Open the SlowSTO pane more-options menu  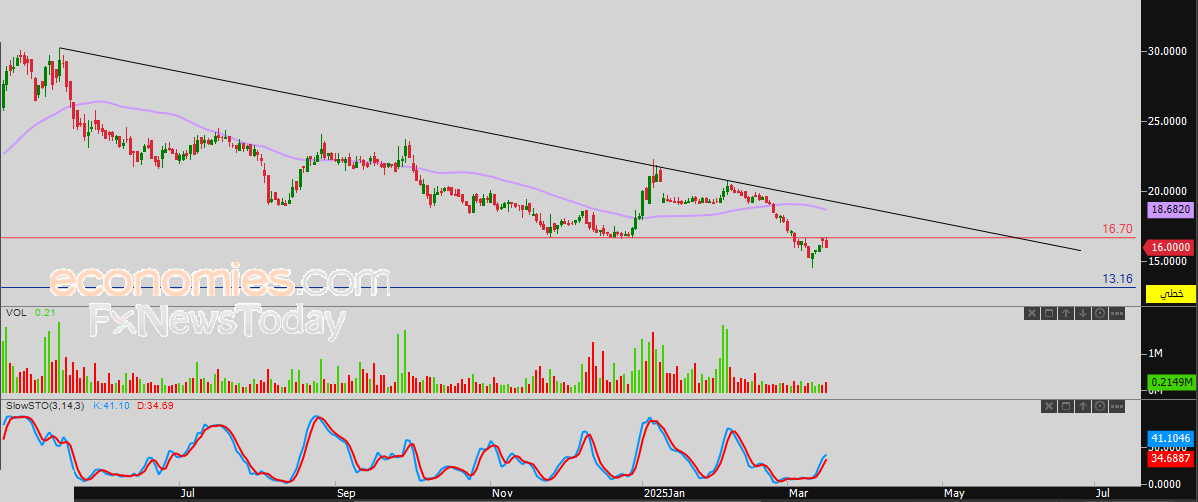(x=1117, y=406)
